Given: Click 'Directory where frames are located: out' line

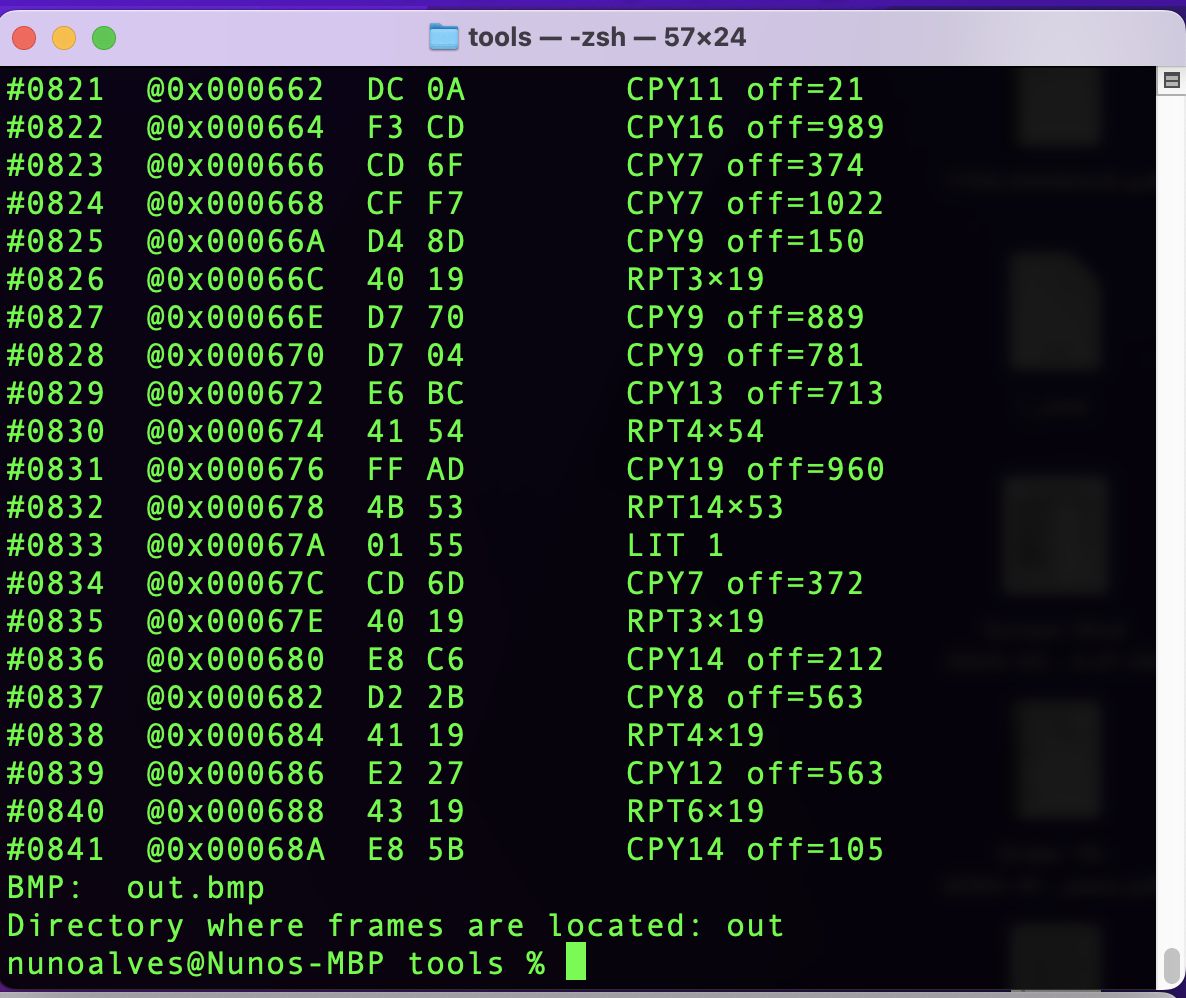Looking at the screenshot, I should coord(395,925).
